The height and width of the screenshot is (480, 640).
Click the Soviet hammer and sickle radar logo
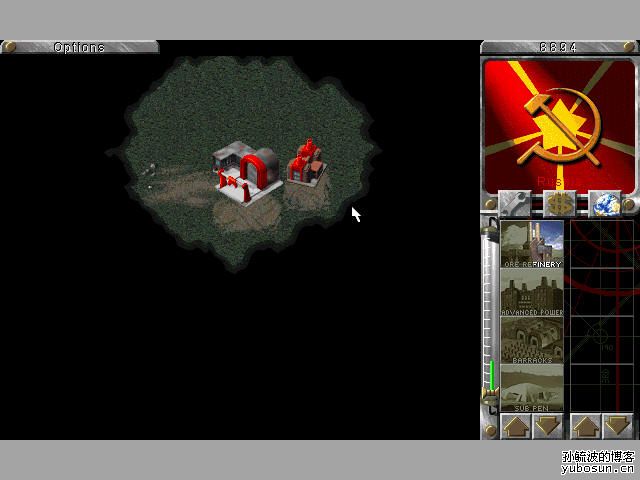pyautogui.click(x=560, y=126)
